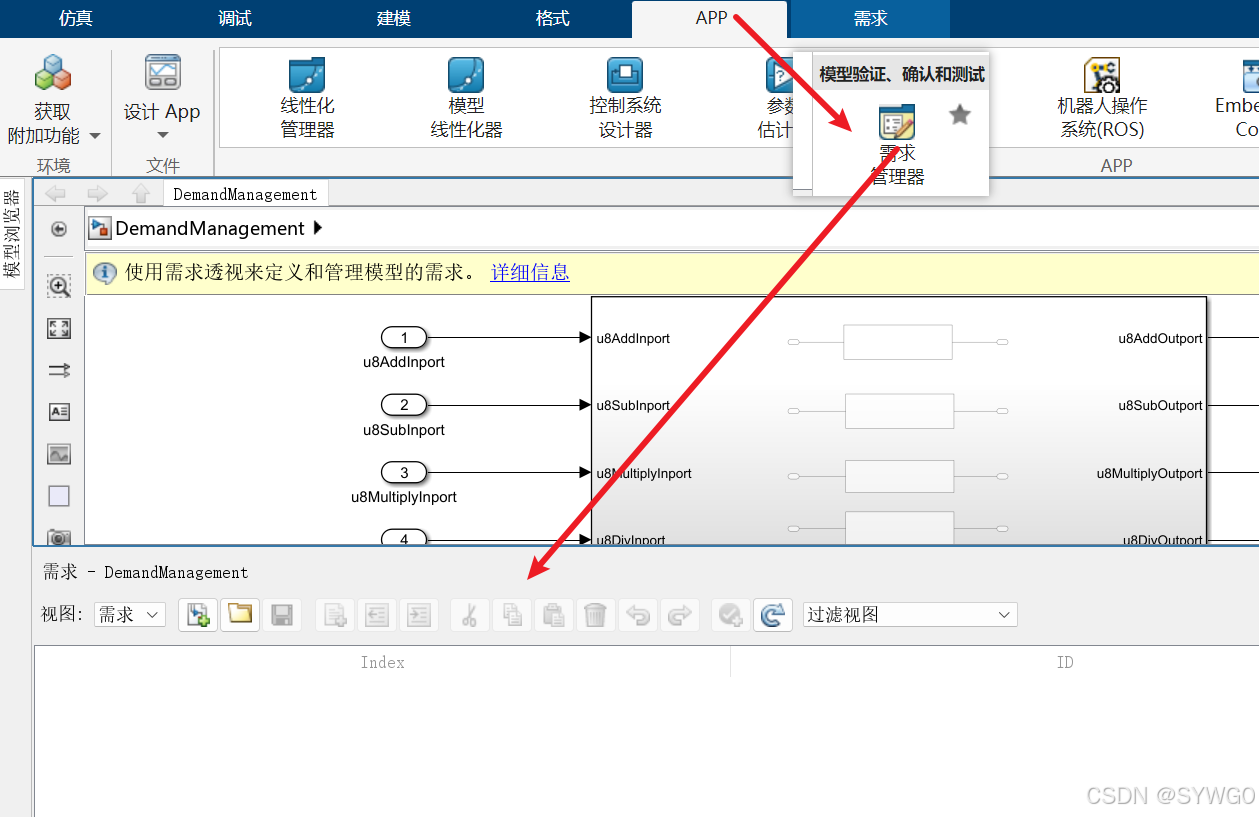Screen dimensions: 1259x817
Task: Click the ID column header
Action: [x=1065, y=662]
